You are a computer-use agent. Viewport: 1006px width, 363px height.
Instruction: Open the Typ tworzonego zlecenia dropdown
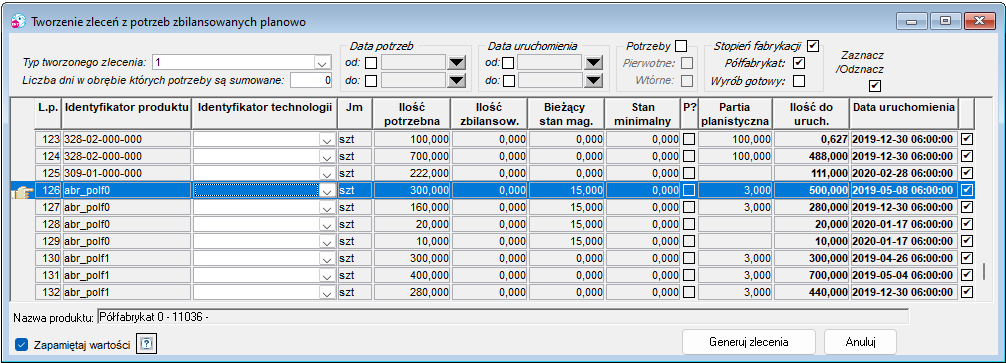point(321,63)
